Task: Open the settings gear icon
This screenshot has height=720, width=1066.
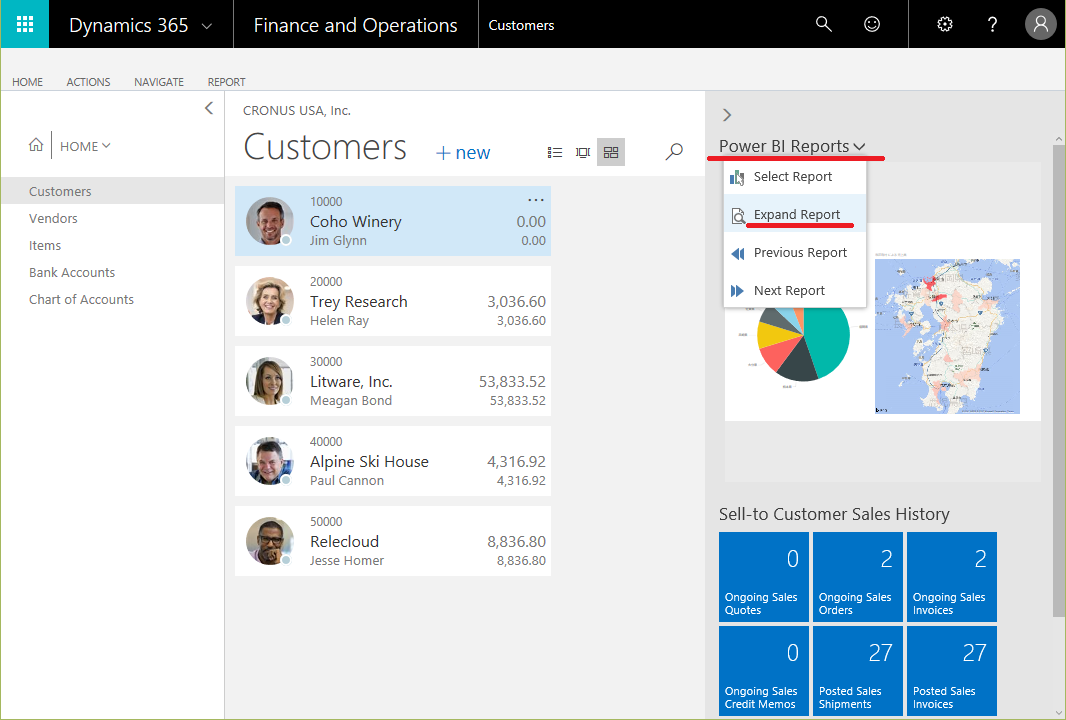Action: pyautogui.click(x=944, y=24)
